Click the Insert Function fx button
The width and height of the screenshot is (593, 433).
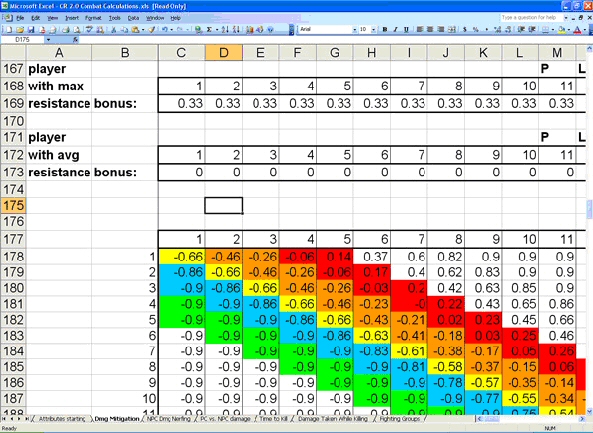click(75, 40)
